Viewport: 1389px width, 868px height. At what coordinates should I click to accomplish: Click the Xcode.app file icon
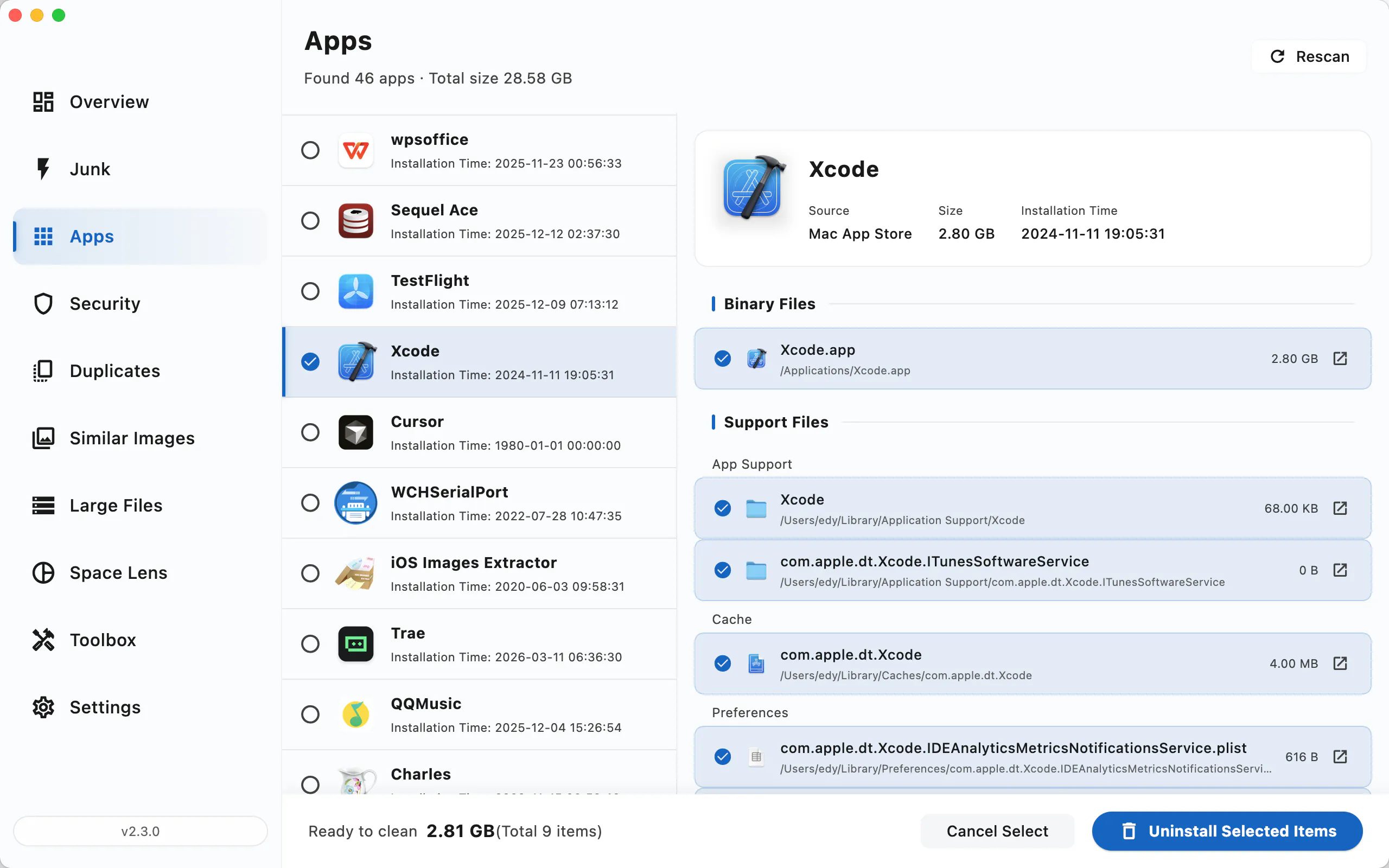tap(756, 359)
